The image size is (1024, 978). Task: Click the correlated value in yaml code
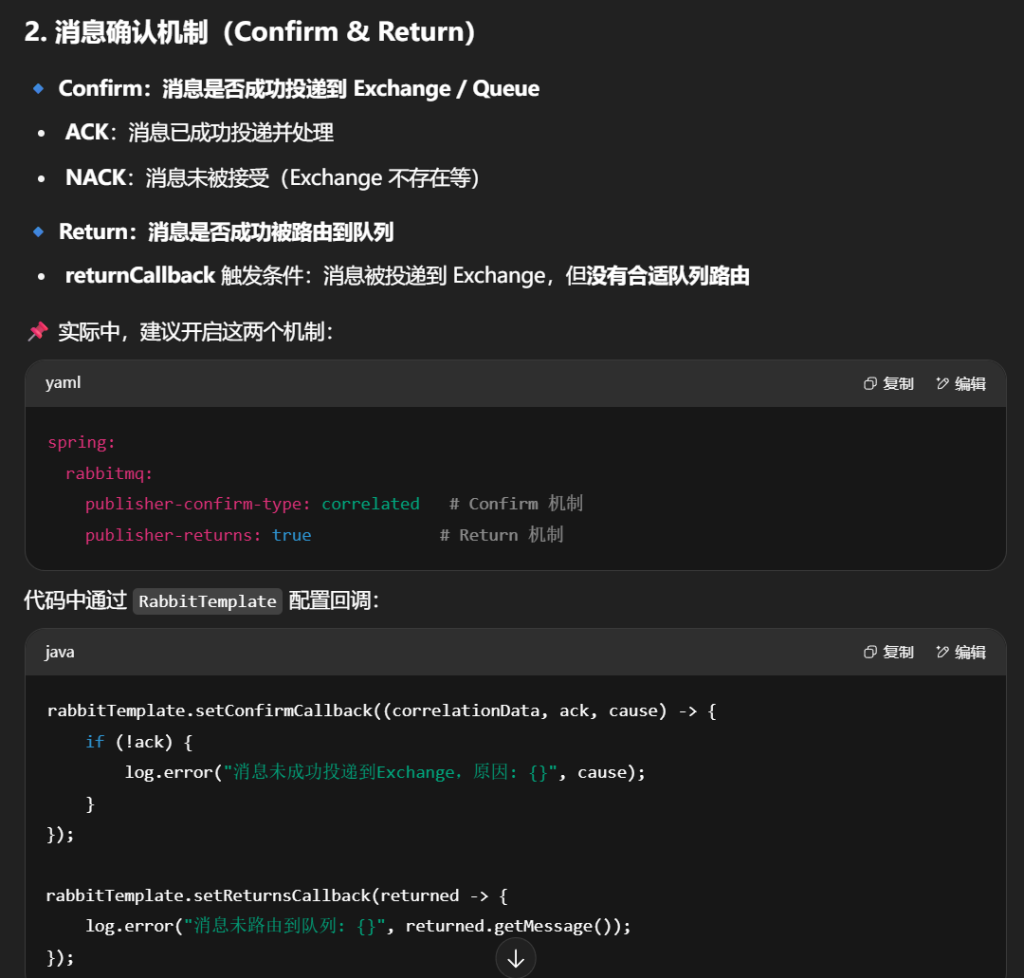tap(370, 504)
